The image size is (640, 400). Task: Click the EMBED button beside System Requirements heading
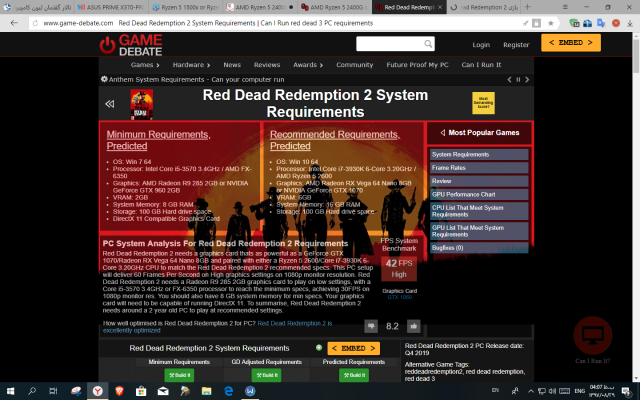(353, 348)
